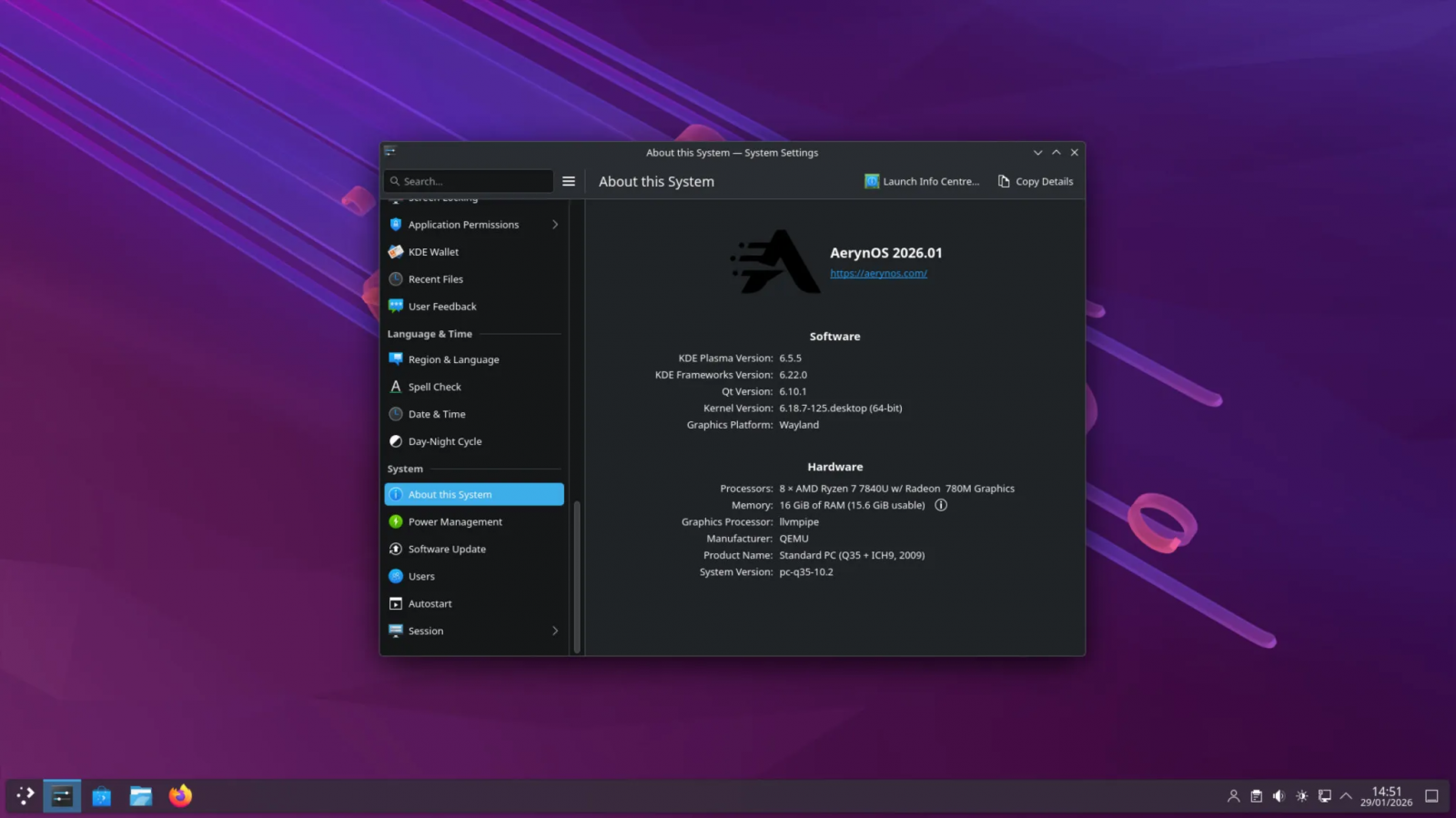Show hidden system tray icons
Screen dimensions: 1456x818
pyautogui.click(x=1346, y=796)
